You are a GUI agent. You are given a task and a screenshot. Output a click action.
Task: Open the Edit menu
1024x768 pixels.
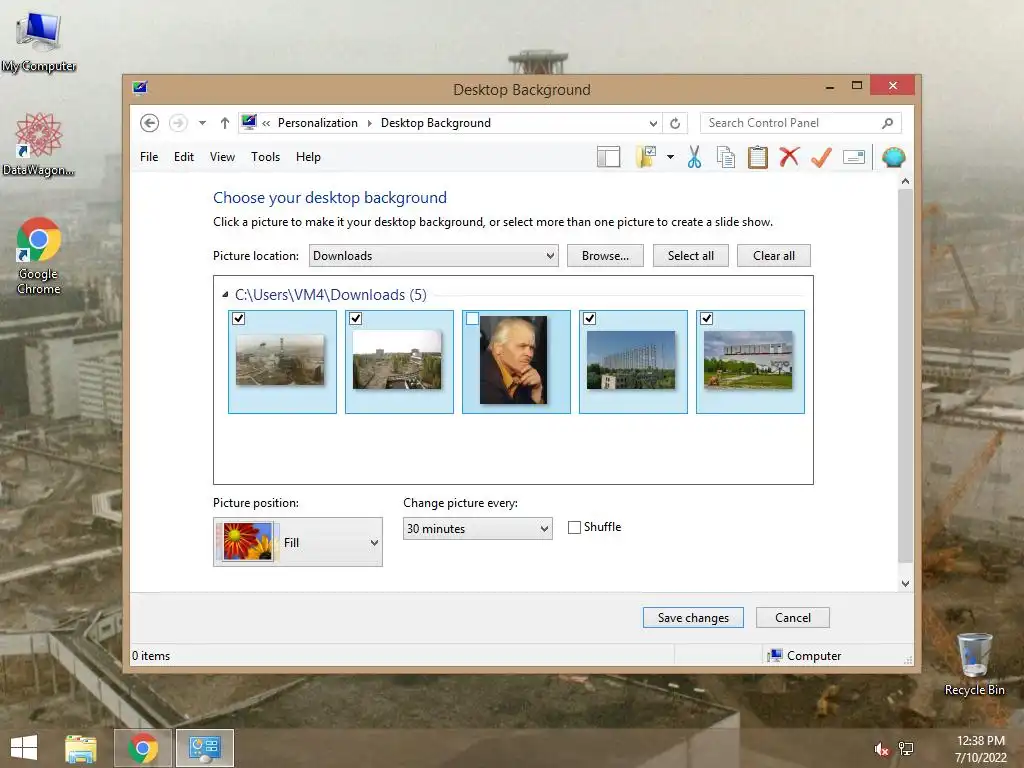click(x=184, y=157)
